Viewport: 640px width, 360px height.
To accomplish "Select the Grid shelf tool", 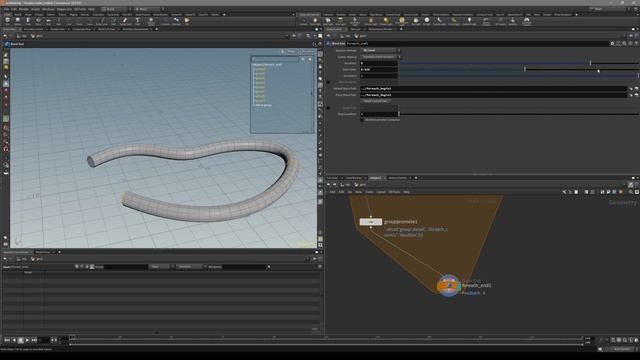I will coord(49,21).
